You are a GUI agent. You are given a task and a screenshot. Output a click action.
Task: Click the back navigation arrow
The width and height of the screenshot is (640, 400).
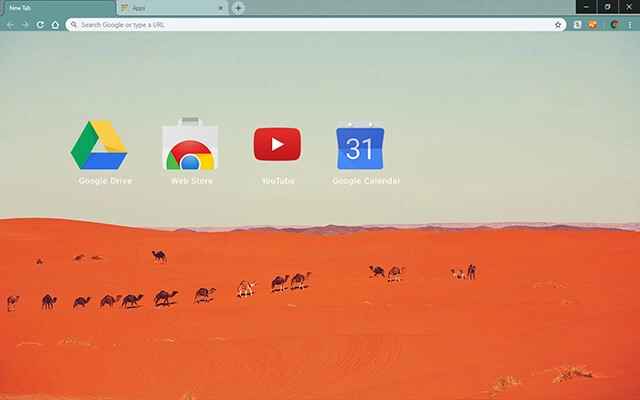[x=10, y=25]
